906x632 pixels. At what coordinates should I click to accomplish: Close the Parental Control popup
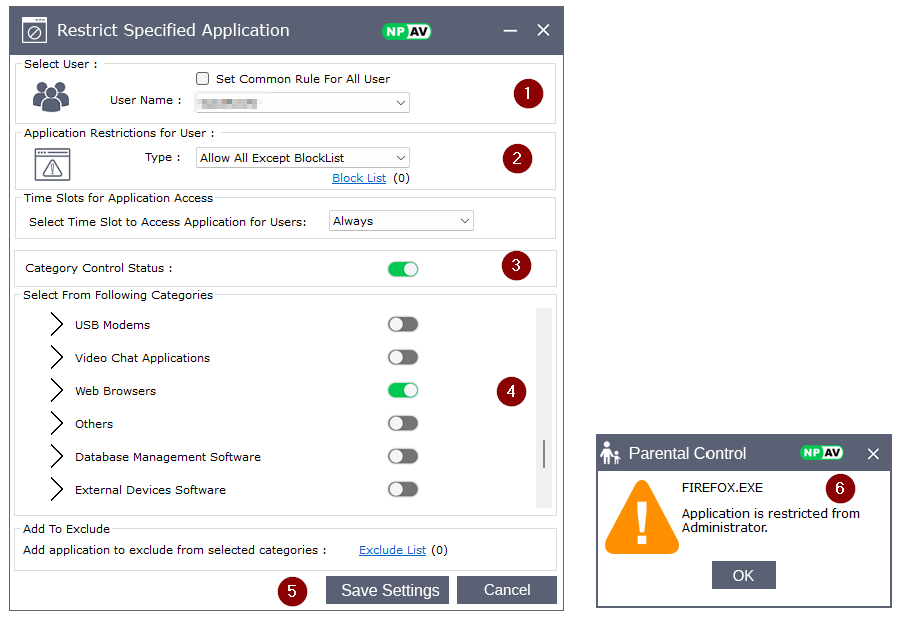(x=873, y=454)
